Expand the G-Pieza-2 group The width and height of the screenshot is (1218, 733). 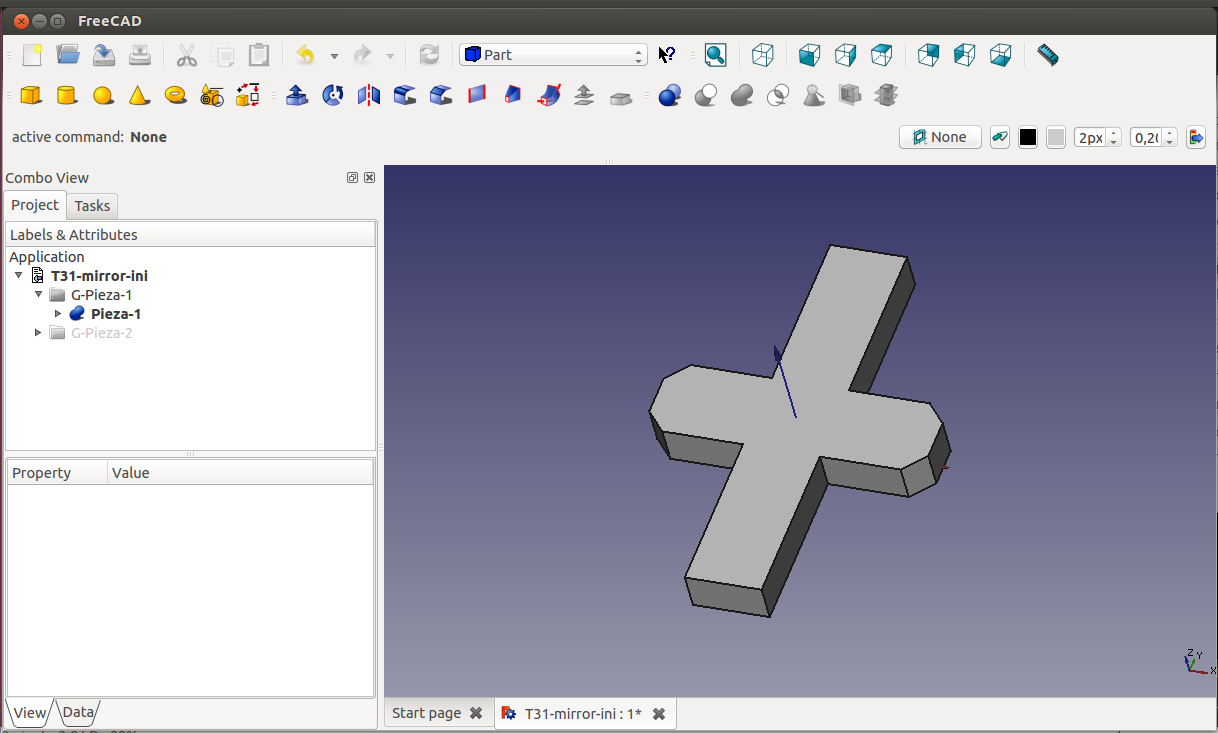click(x=39, y=333)
